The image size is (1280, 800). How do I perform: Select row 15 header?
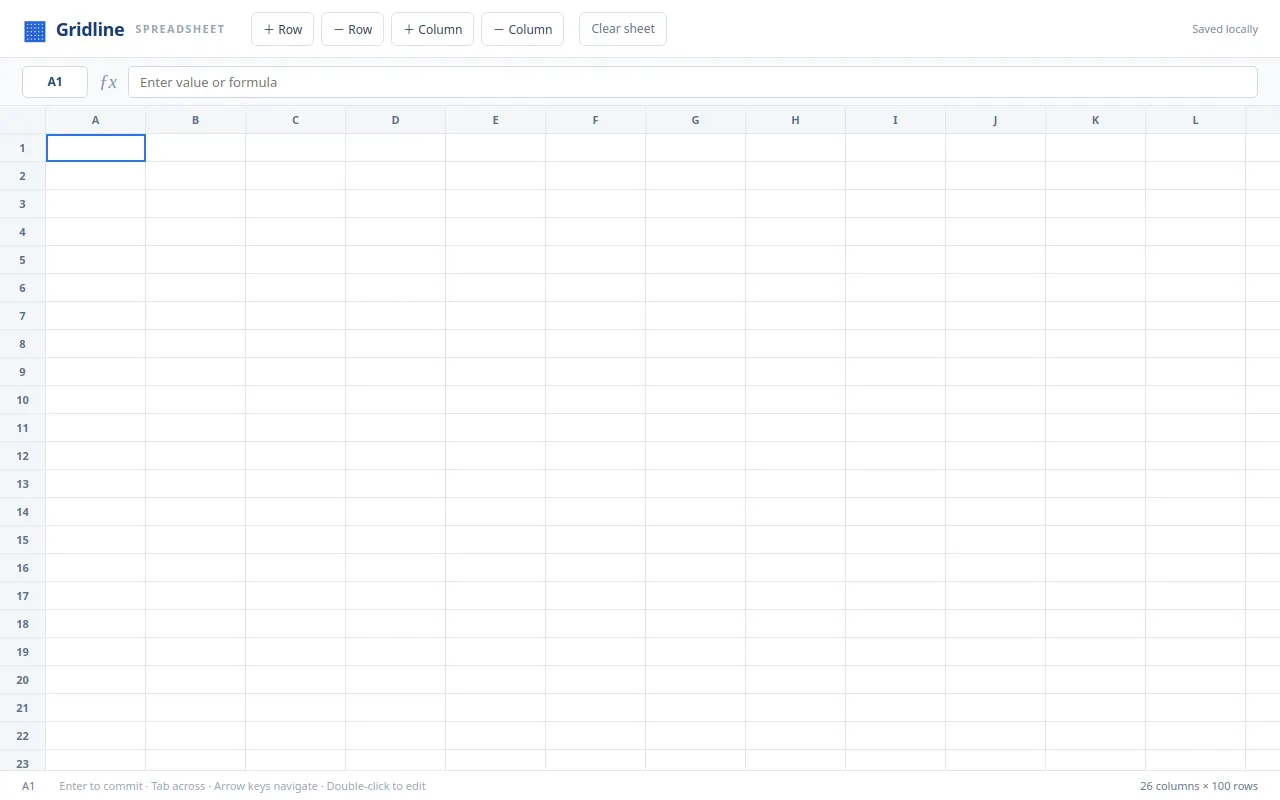tap(23, 540)
